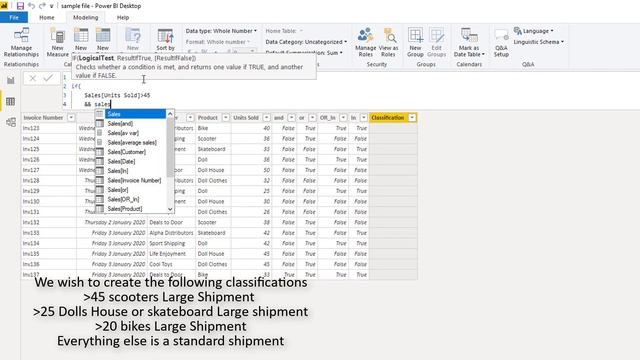Select the Modeling ribbon tab
This screenshot has width=640, height=360.
(85, 18)
